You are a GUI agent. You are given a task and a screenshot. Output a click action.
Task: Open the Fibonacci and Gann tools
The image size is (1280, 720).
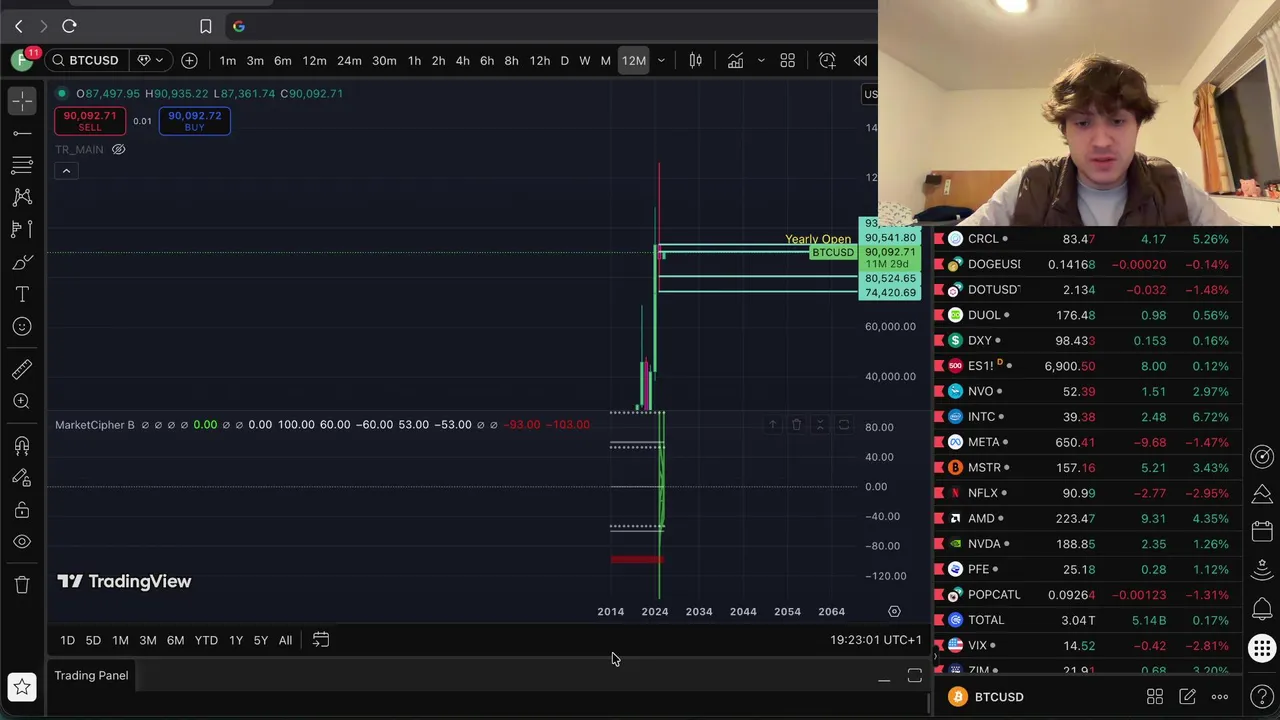pos(22,165)
